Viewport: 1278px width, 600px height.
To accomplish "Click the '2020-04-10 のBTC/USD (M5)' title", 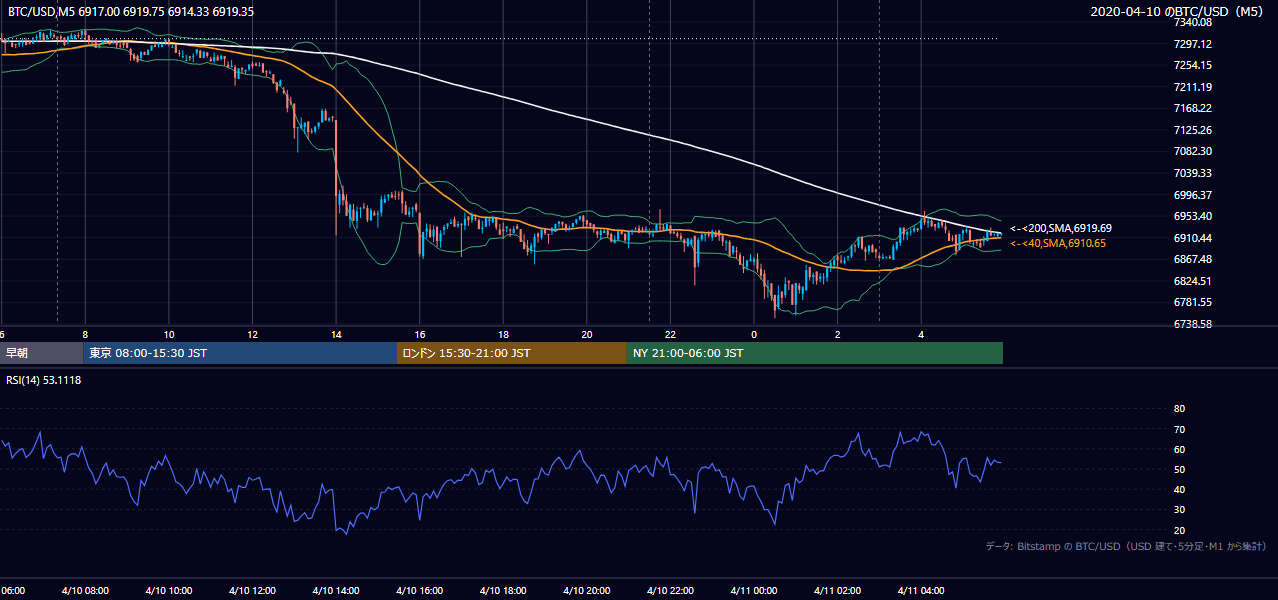I will point(1177,11).
